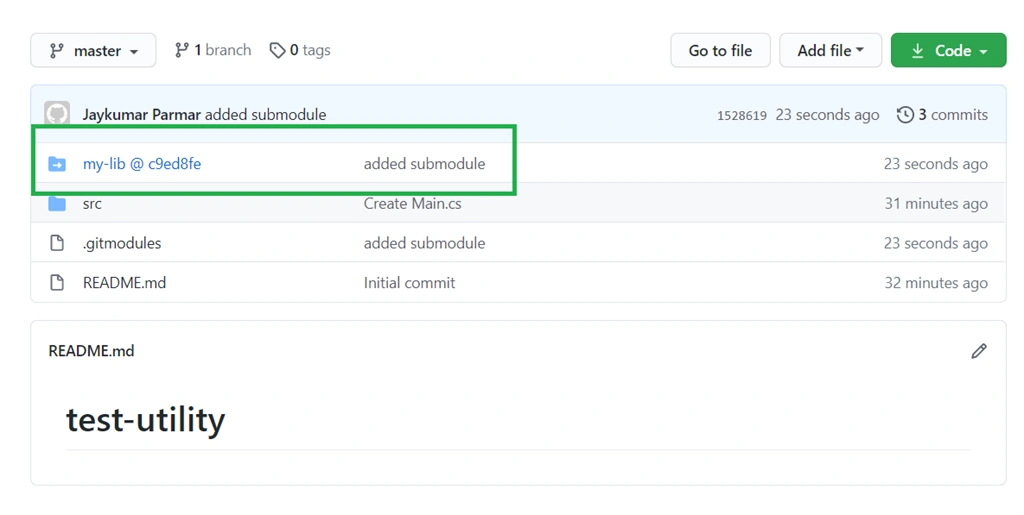Click the file icon for .gitmodules

pyautogui.click(x=57, y=243)
